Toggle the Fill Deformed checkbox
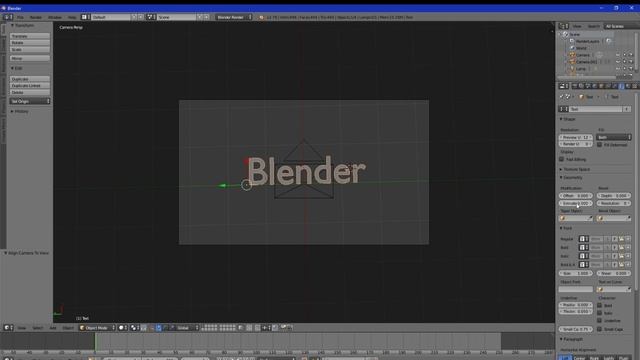Screen dimensions: 640x360 [600, 144]
